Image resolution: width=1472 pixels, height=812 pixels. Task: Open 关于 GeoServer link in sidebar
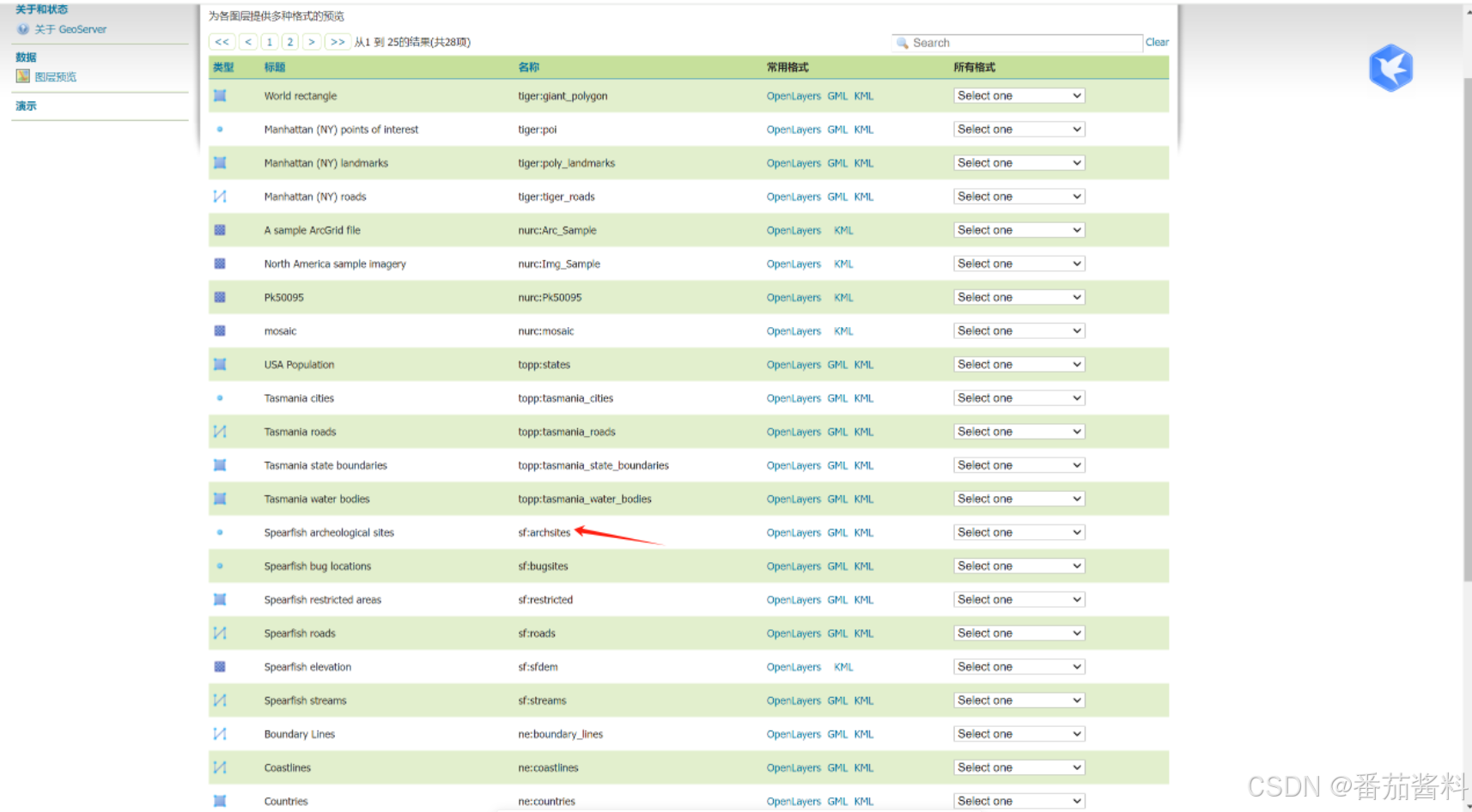pyautogui.click(x=70, y=29)
